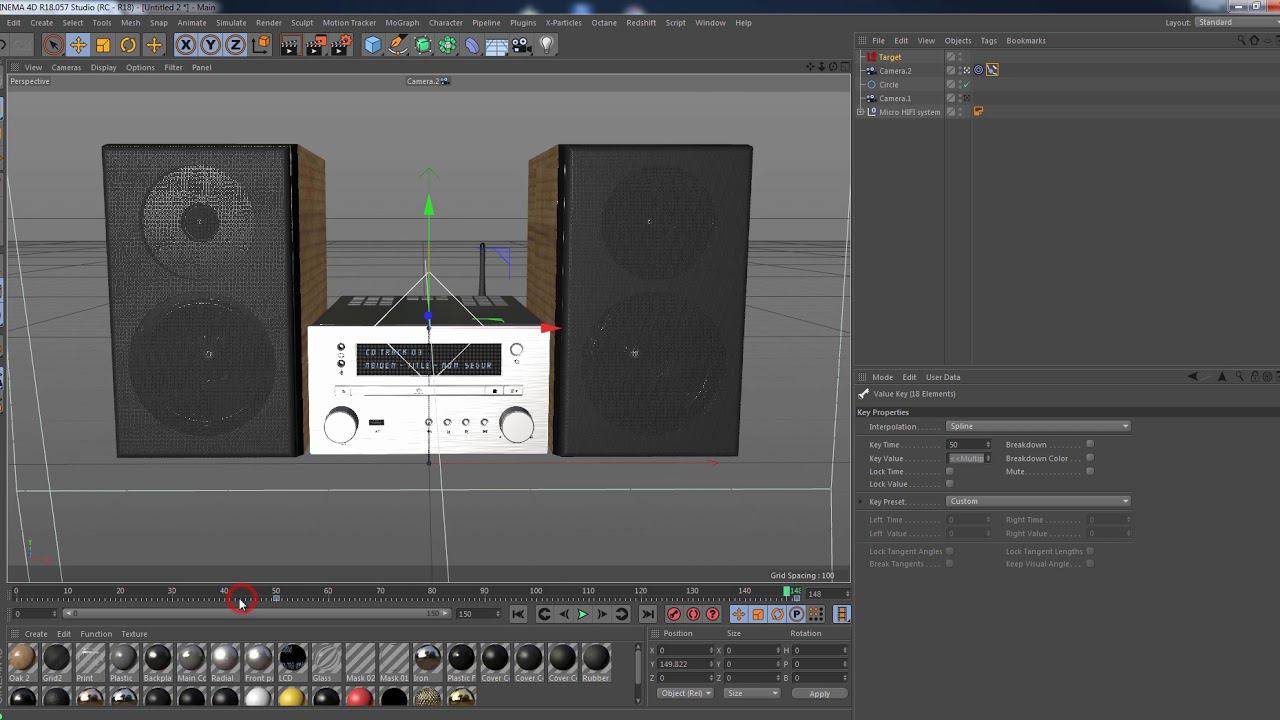1280x720 pixels.
Task: Open the green generator cube icon
Action: pyautogui.click(x=423, y=45)
